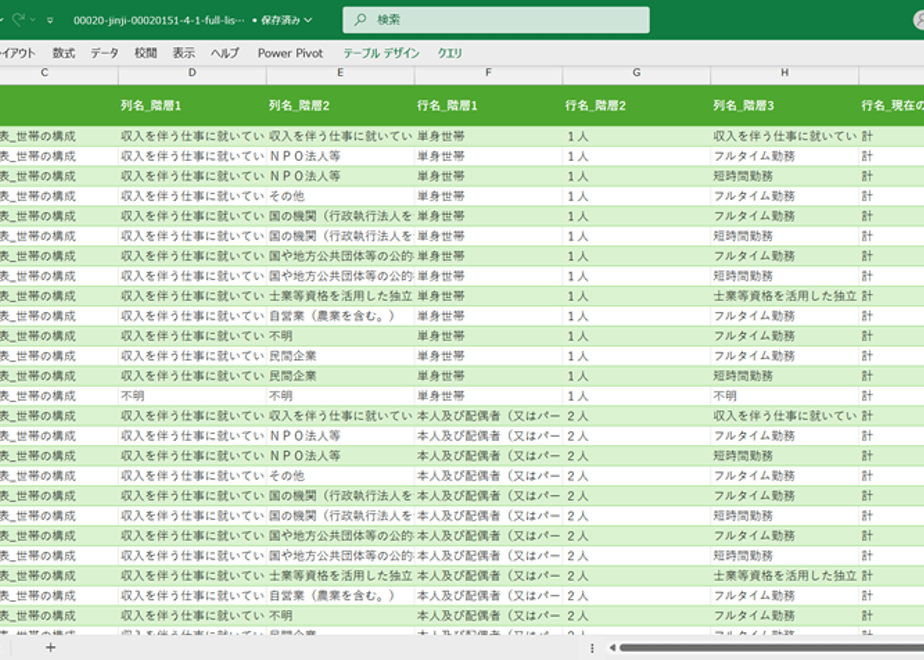Select その他 cell in the 2人 row
The height and width of the screenshot is (660, 924).
pyautogui.click(x=340, y=476)
